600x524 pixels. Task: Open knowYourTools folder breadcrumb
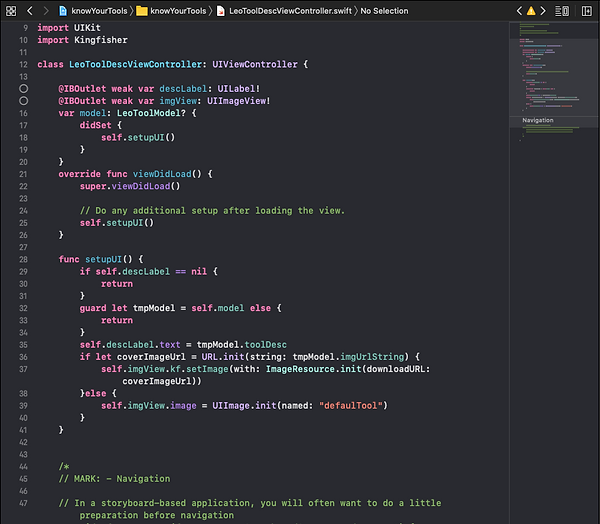178,11
